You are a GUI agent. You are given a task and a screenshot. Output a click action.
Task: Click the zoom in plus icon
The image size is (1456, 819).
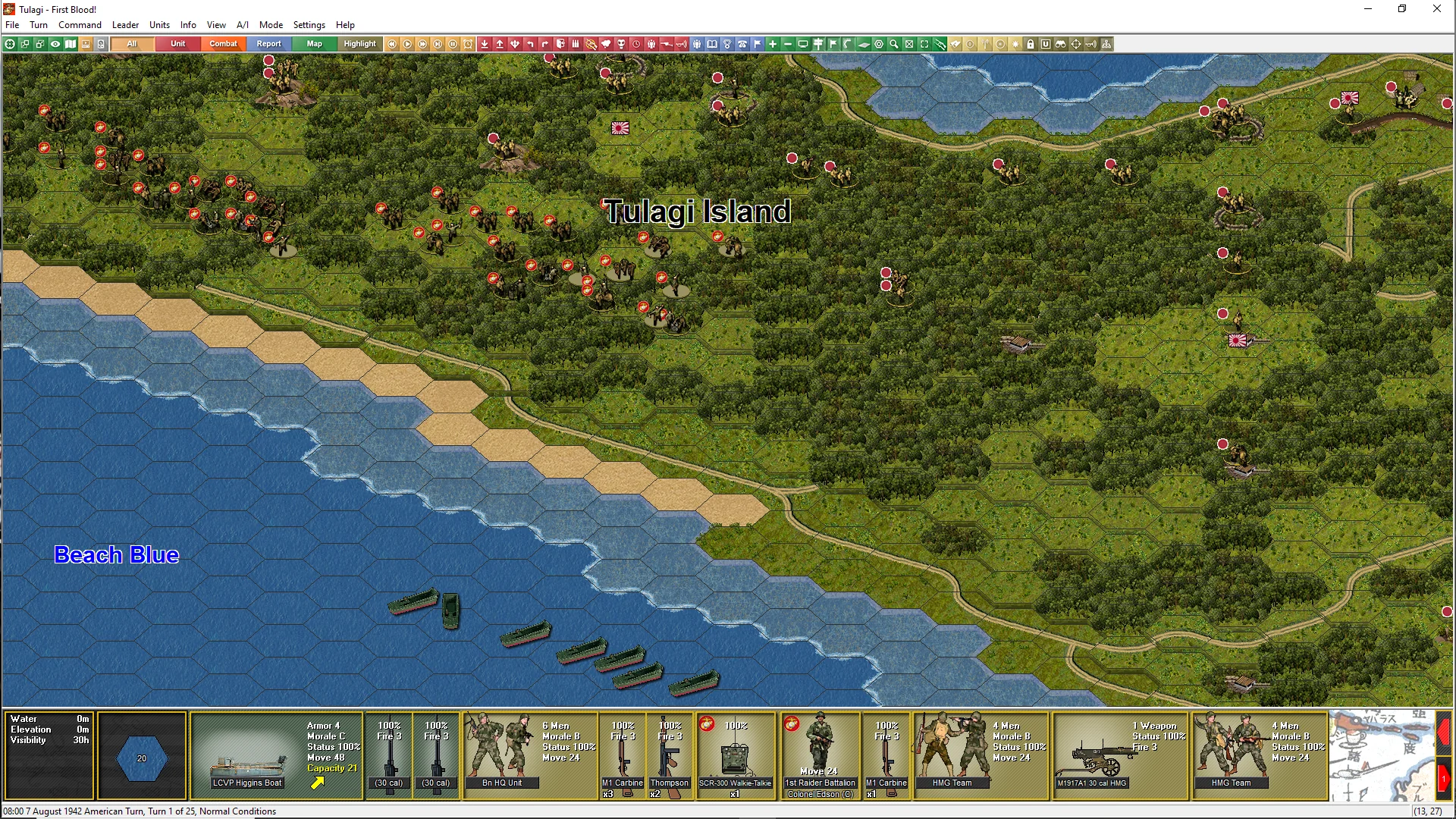click(x=773, y=44)
